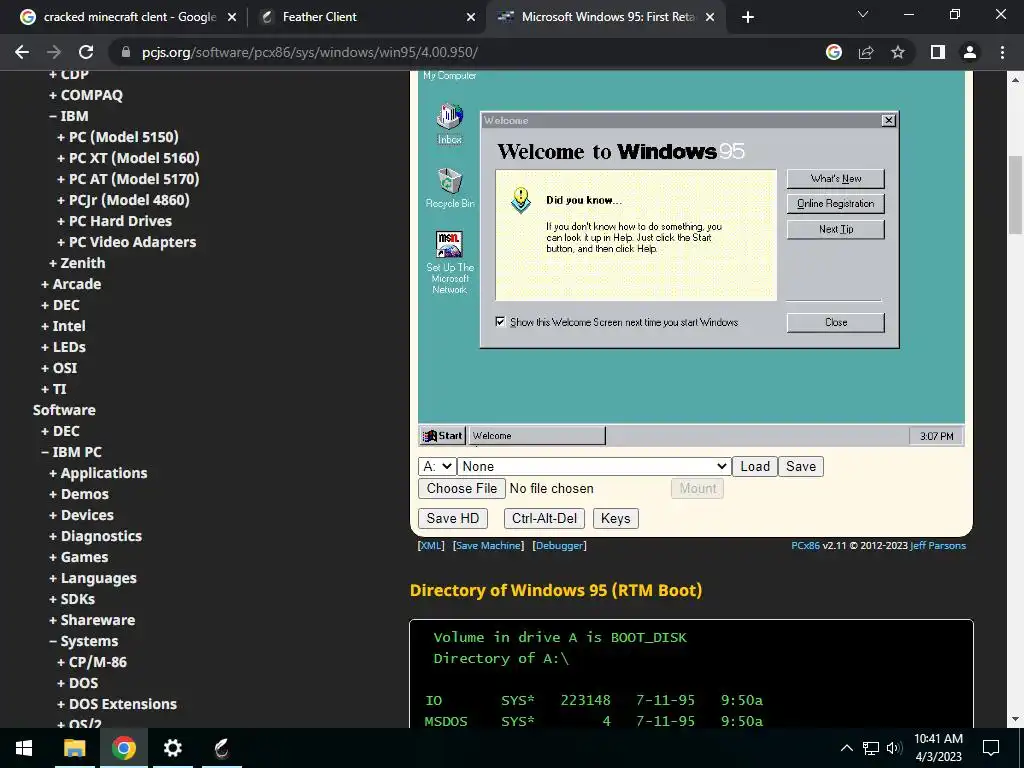Expand Diagnostics in the sidebar

pos(95,536)
